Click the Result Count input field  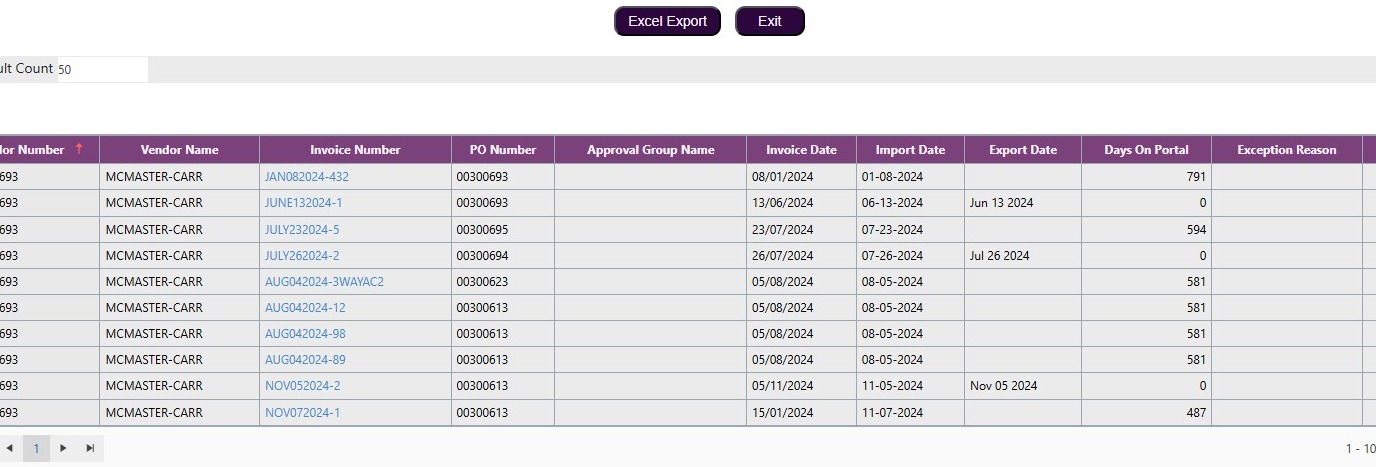pyautogui.click(x=102, y=70)
